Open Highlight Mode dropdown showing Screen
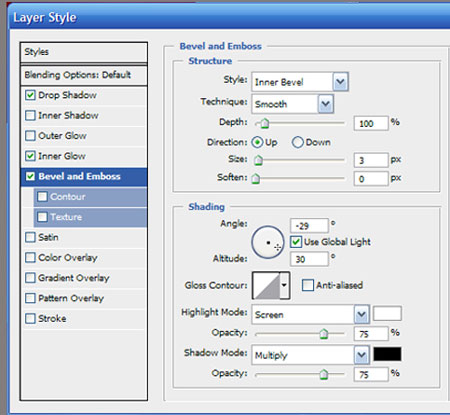 point(310,314)
